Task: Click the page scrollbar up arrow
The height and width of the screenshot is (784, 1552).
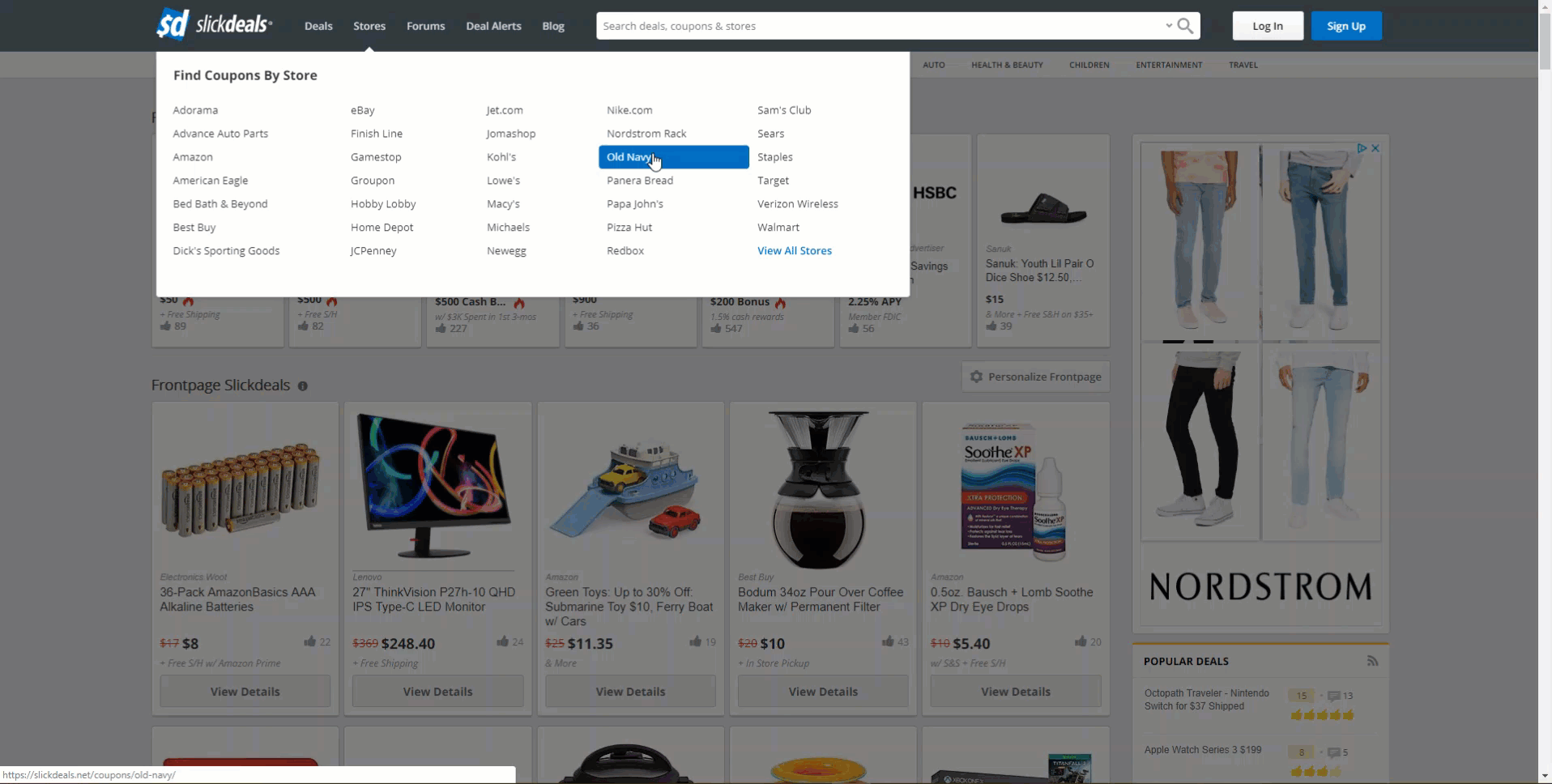Action: pyautogui.click(x=1545, y=6)
